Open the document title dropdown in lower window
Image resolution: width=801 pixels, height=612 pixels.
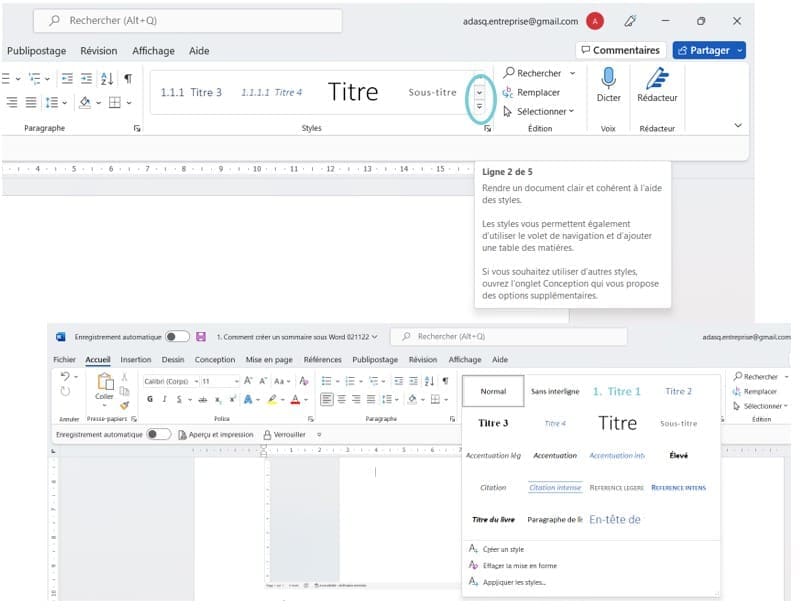pos(374,337)
